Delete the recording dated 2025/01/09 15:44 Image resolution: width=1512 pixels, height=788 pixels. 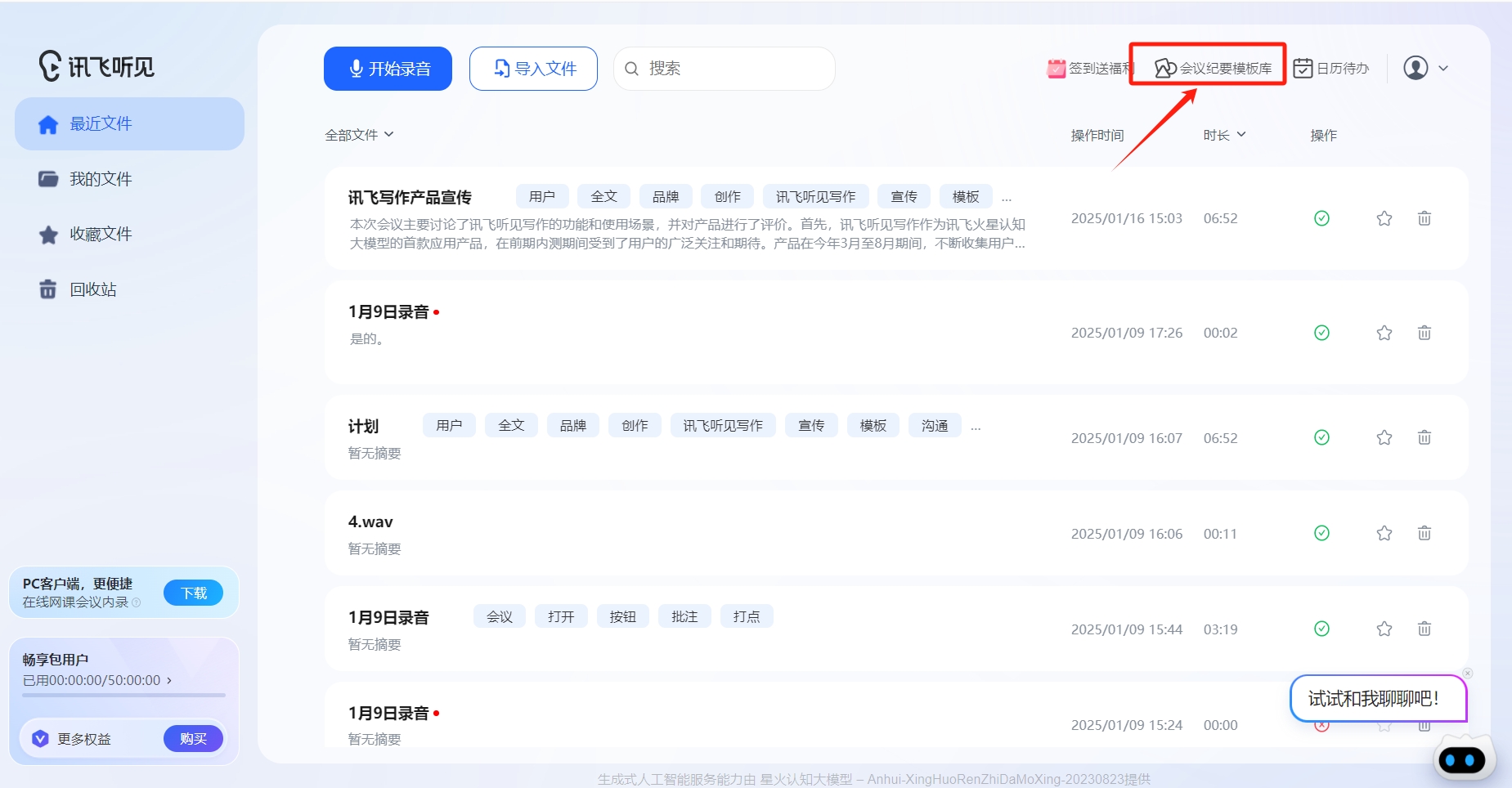[x=1425, y=629]
